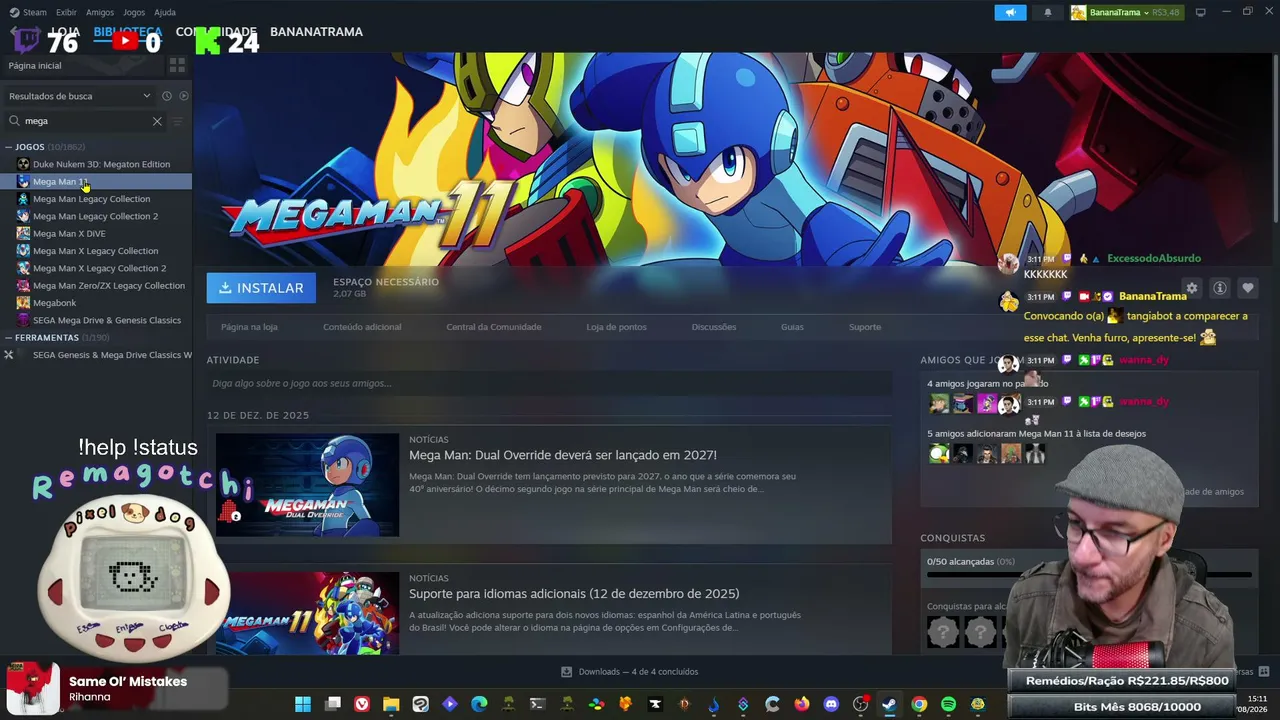This screenshot has height=720, width=1280.
Task: Open Spotify from taskbar
Action: coord(948,704)
